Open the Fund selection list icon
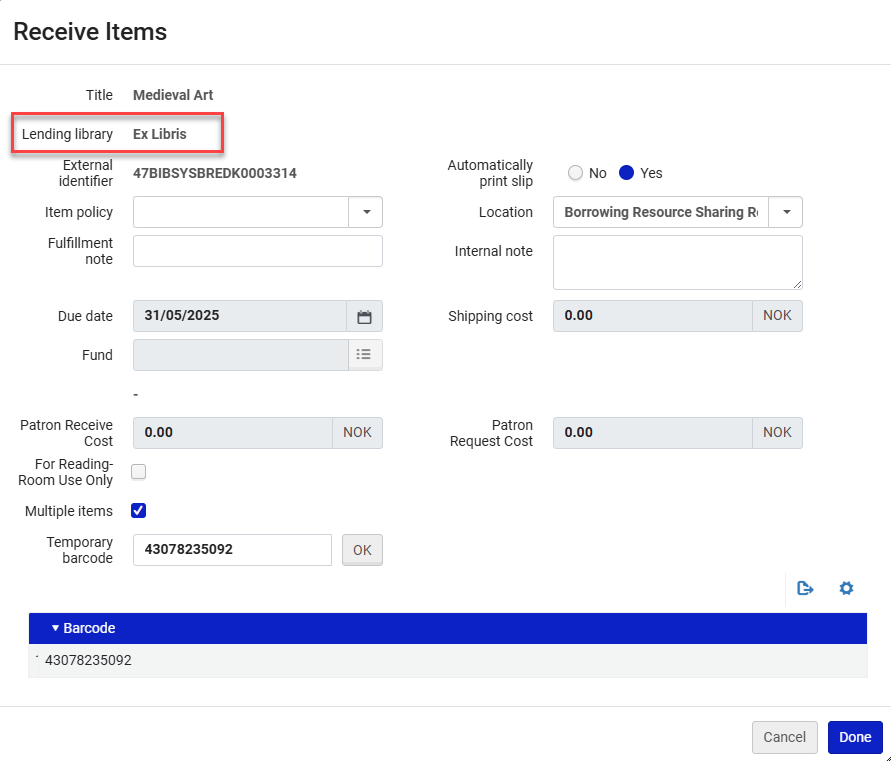Screen dimensions: 891x761 pyautogui.click(x=364, y=355)
